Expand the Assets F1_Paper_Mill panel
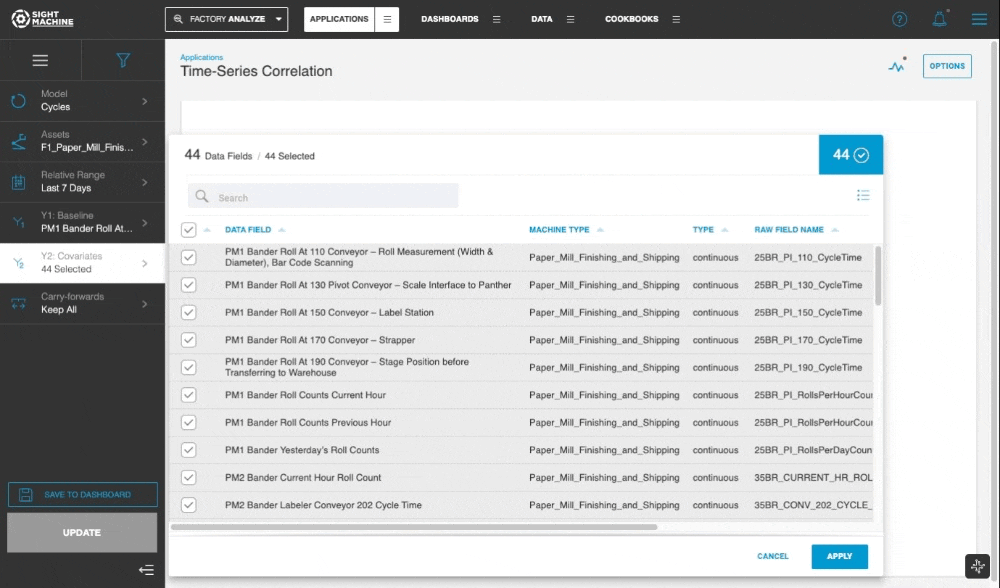 pyautogui.click(x=82, y=142)
